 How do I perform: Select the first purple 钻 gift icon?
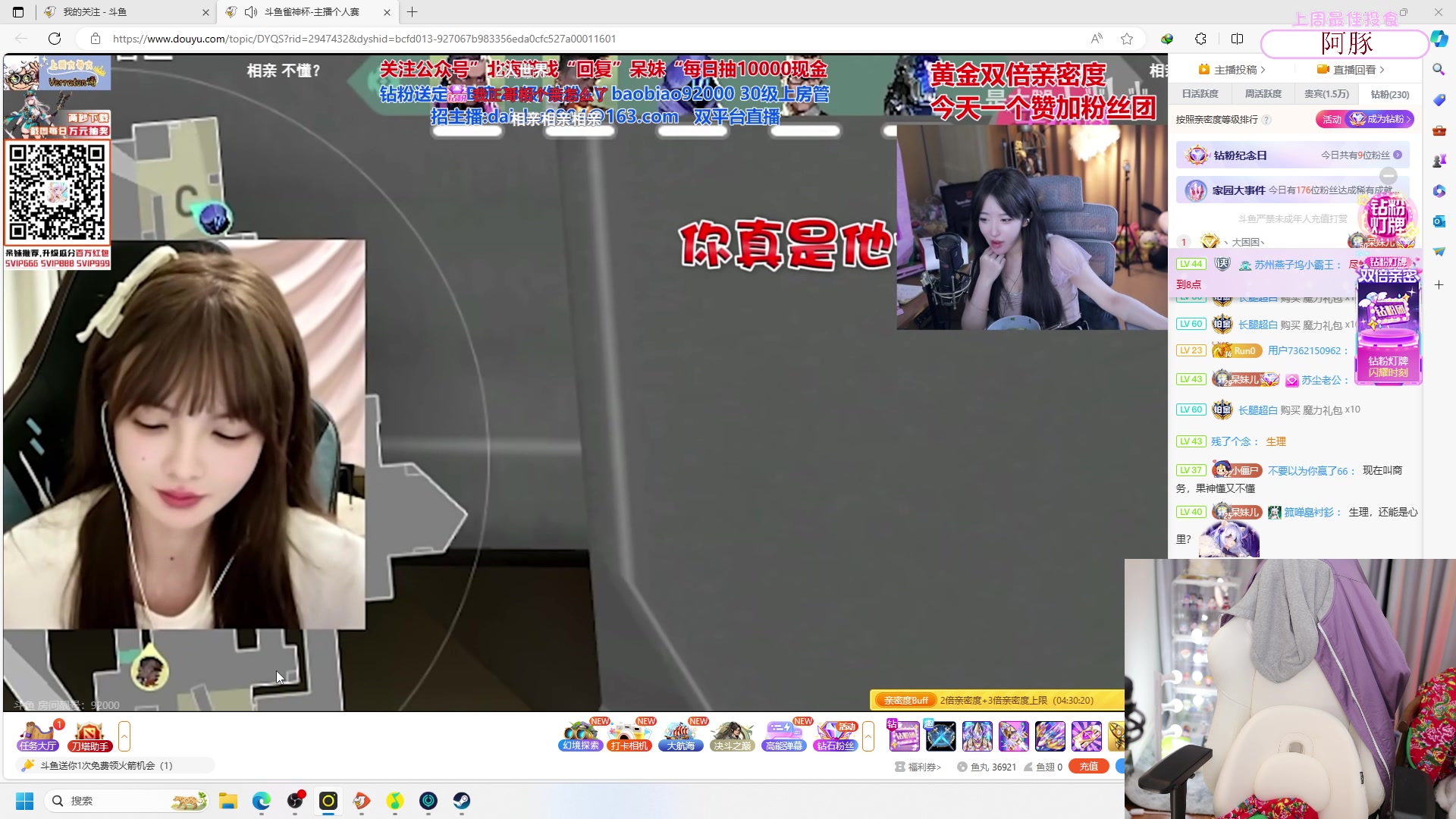904,736
